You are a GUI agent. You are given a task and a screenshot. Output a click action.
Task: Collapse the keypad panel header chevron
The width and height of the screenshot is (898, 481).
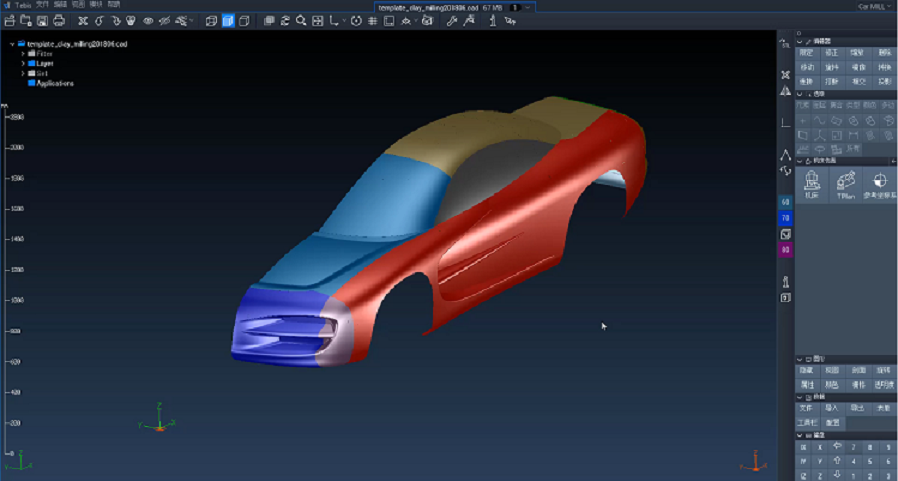coord(799,436)
